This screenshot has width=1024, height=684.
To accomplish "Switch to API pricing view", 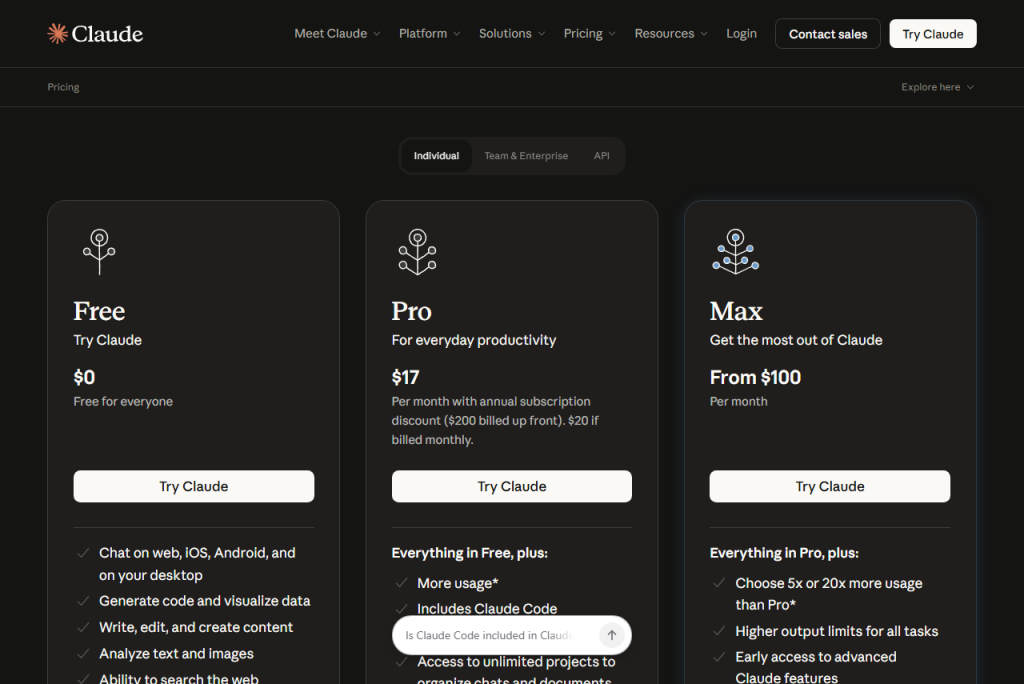I will point(601,156).
